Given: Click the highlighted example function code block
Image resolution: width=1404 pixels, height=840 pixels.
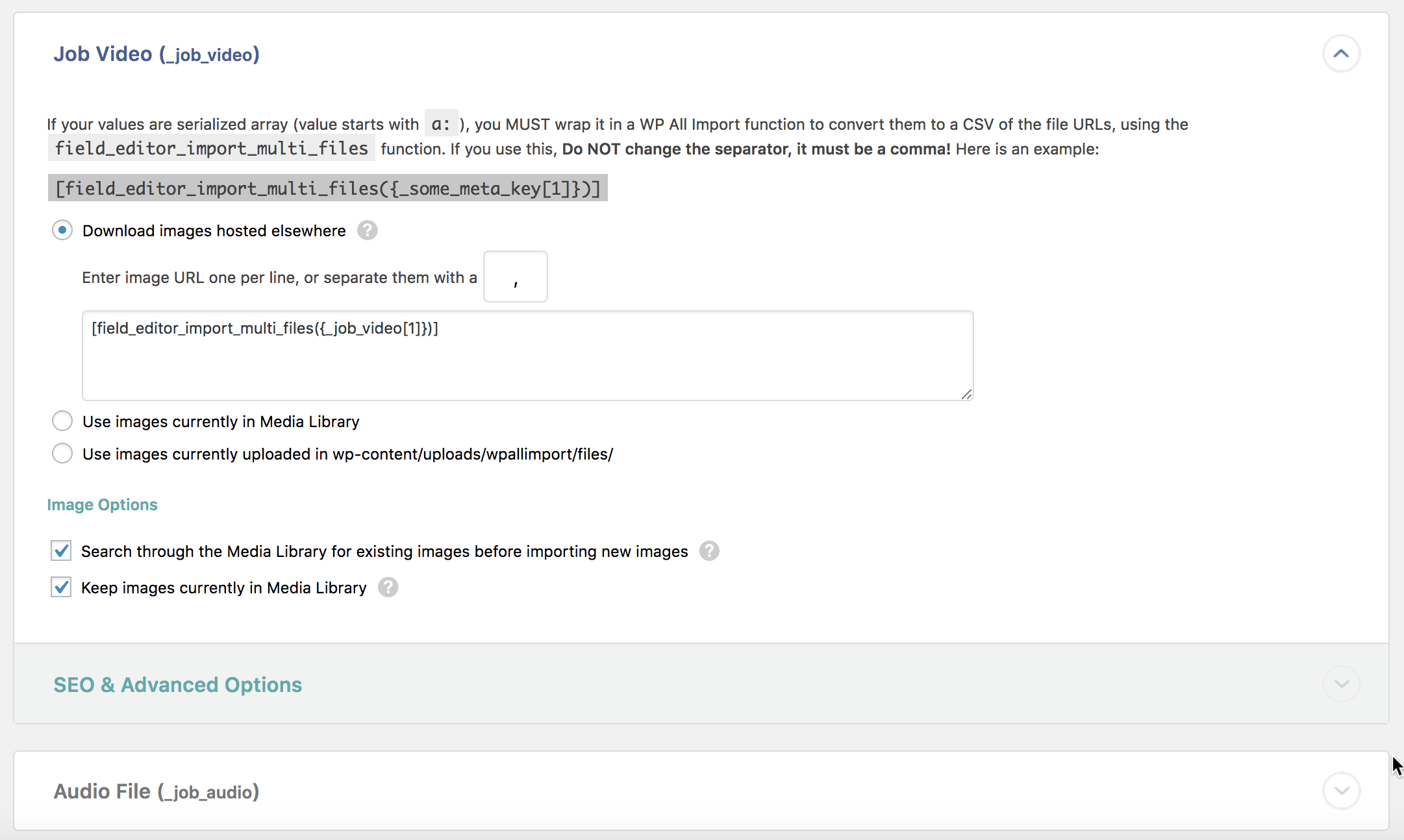Looking at the screenshot, I should tap(328, 188).
